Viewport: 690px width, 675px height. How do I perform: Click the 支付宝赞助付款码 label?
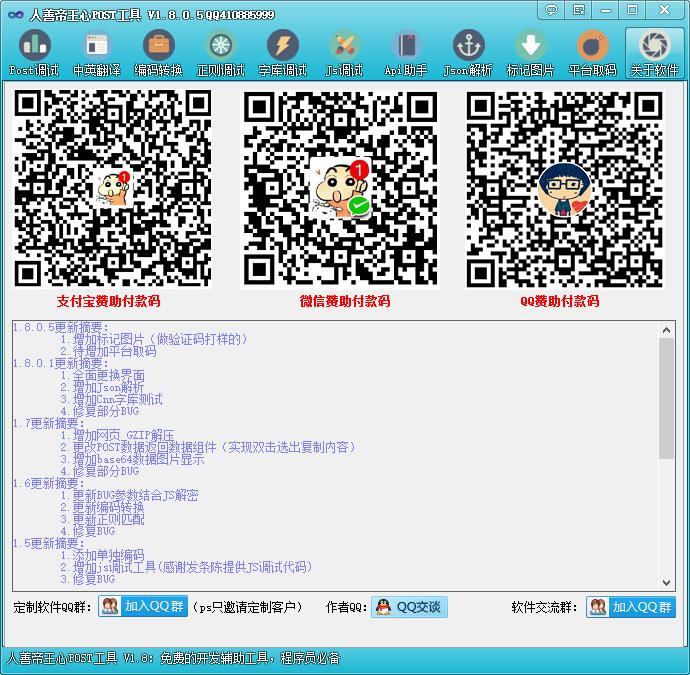[x=108, y=301]
